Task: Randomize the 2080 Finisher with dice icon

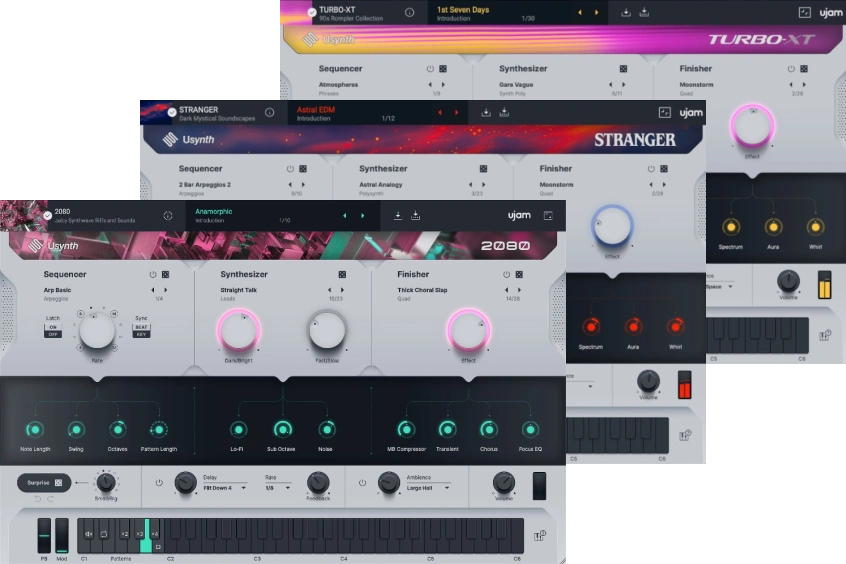Action: coord(519,275)
